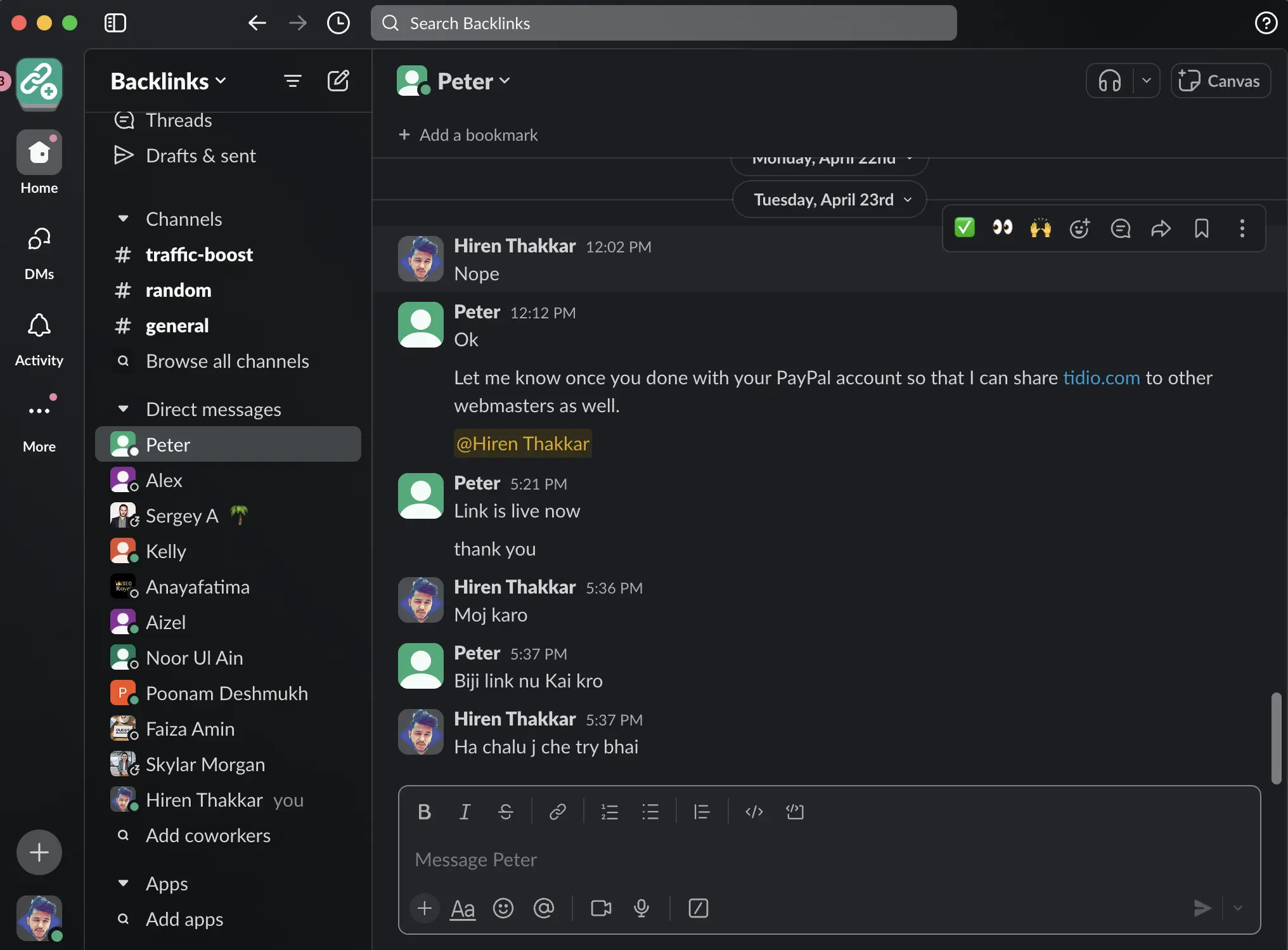1288x950 pixels.
Task: Open the Backlinks workspace menu
Action: pos(167,81)
